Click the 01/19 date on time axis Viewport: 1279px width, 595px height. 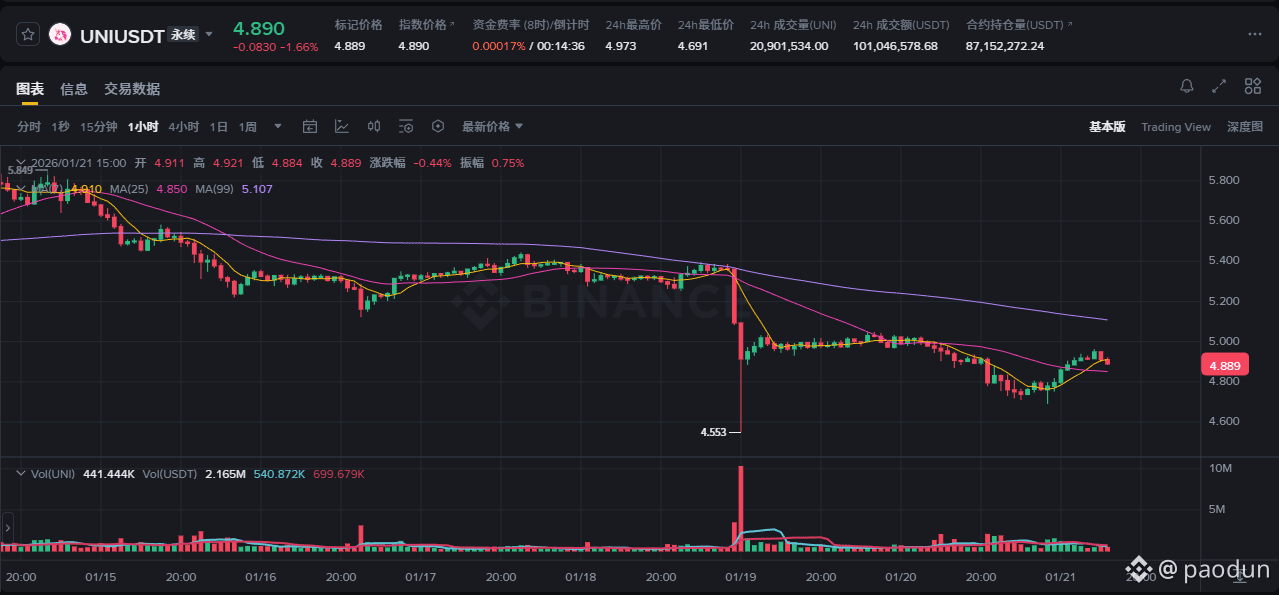click(x=740, y=577)
